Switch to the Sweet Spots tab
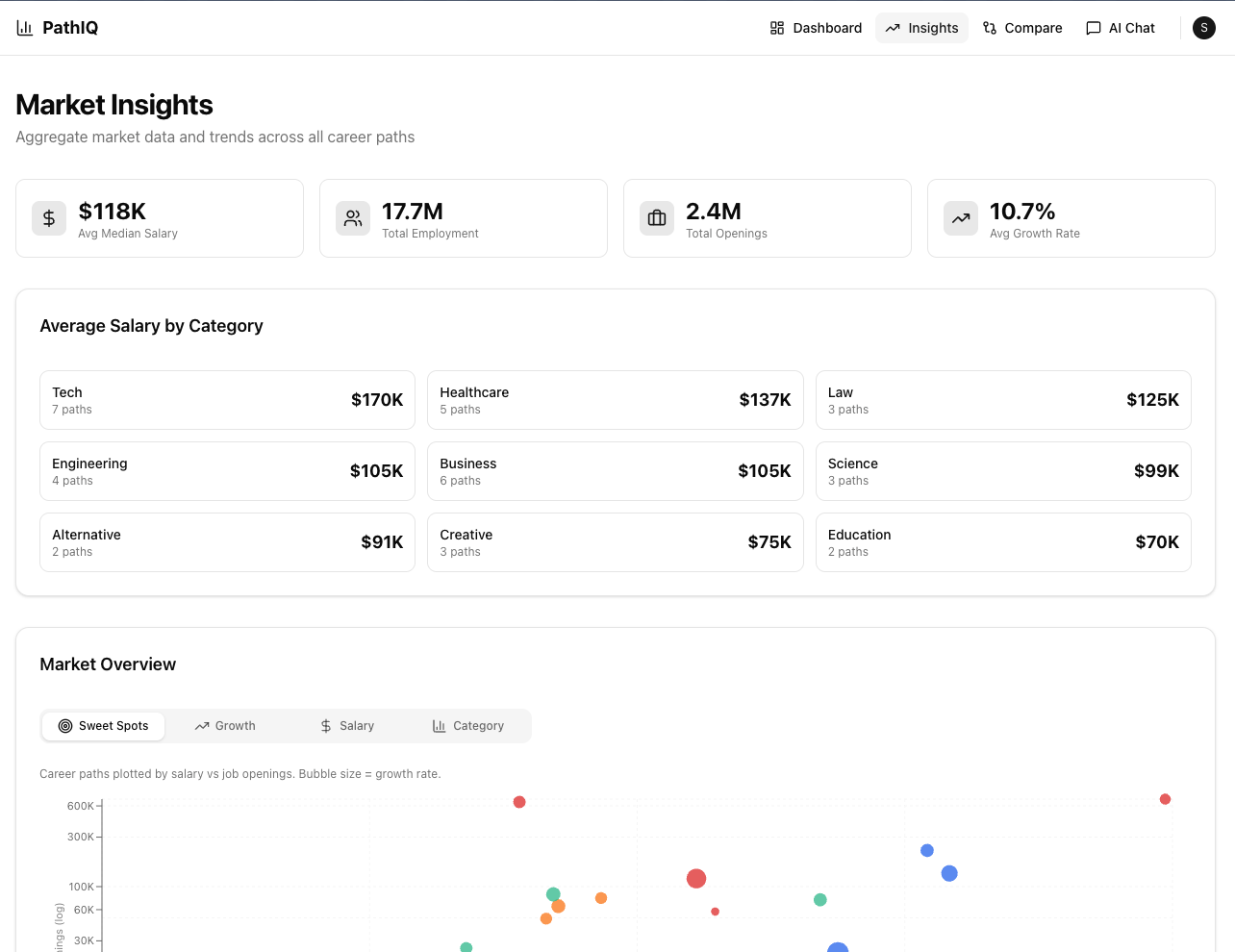The width and height of the screenshot is (1235, 952). click(x=104, y=726)
